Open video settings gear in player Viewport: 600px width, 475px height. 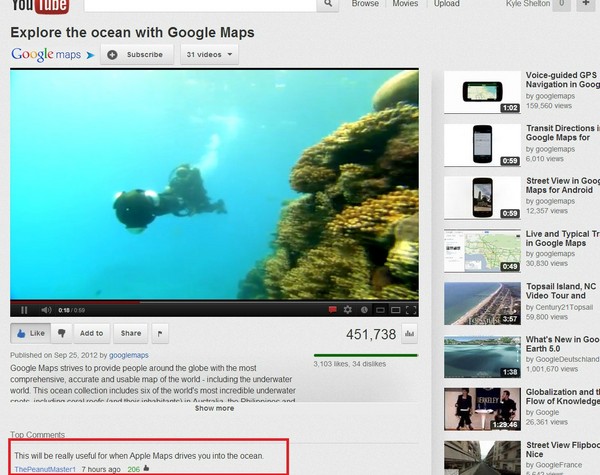pyautogui.click(x=348, y=310)
